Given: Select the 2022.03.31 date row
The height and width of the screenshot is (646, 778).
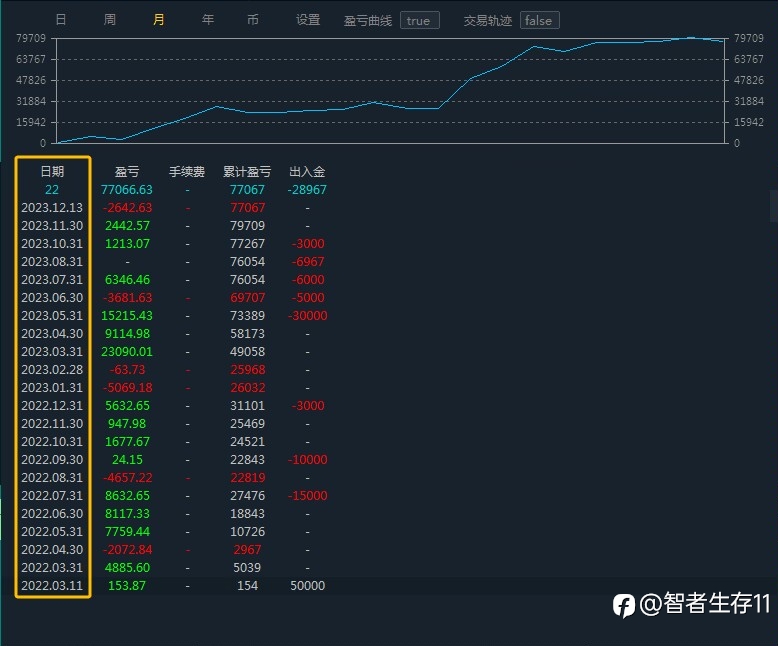Looking at the screenshot, I should pyautogui.click(x=52, y=568).
